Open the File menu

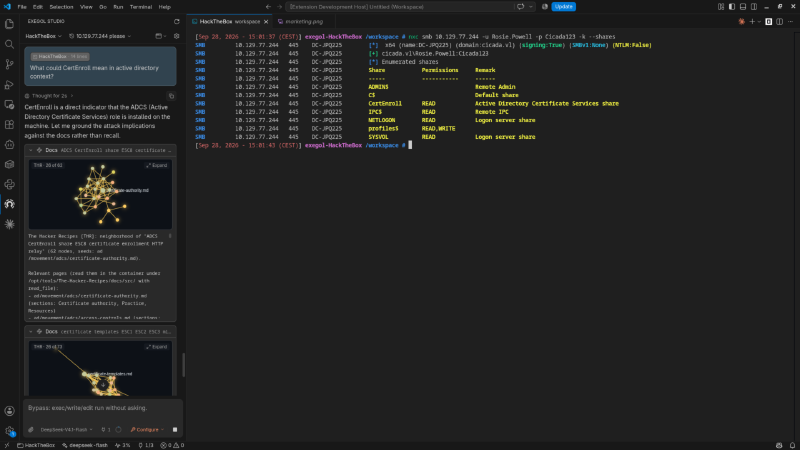[x=22, y=7]
